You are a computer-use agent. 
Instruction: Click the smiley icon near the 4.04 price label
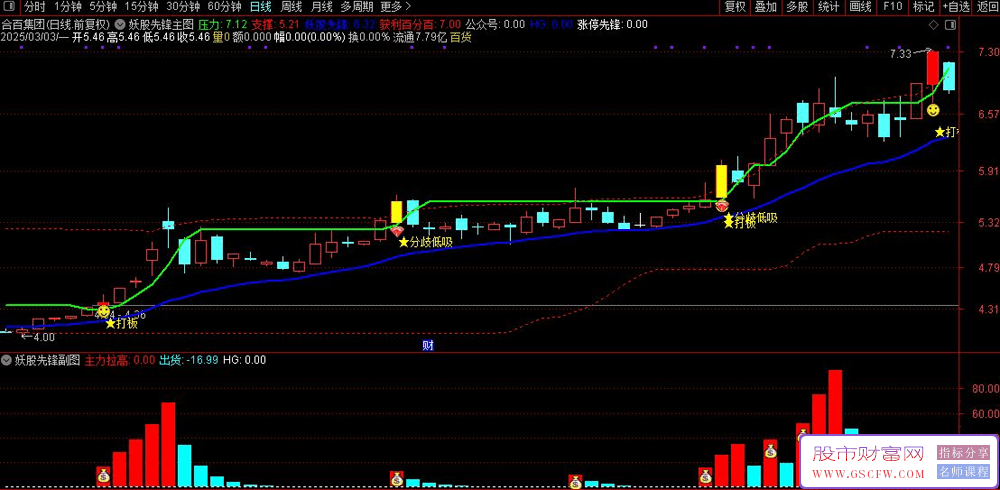click(x=103, y=312)
